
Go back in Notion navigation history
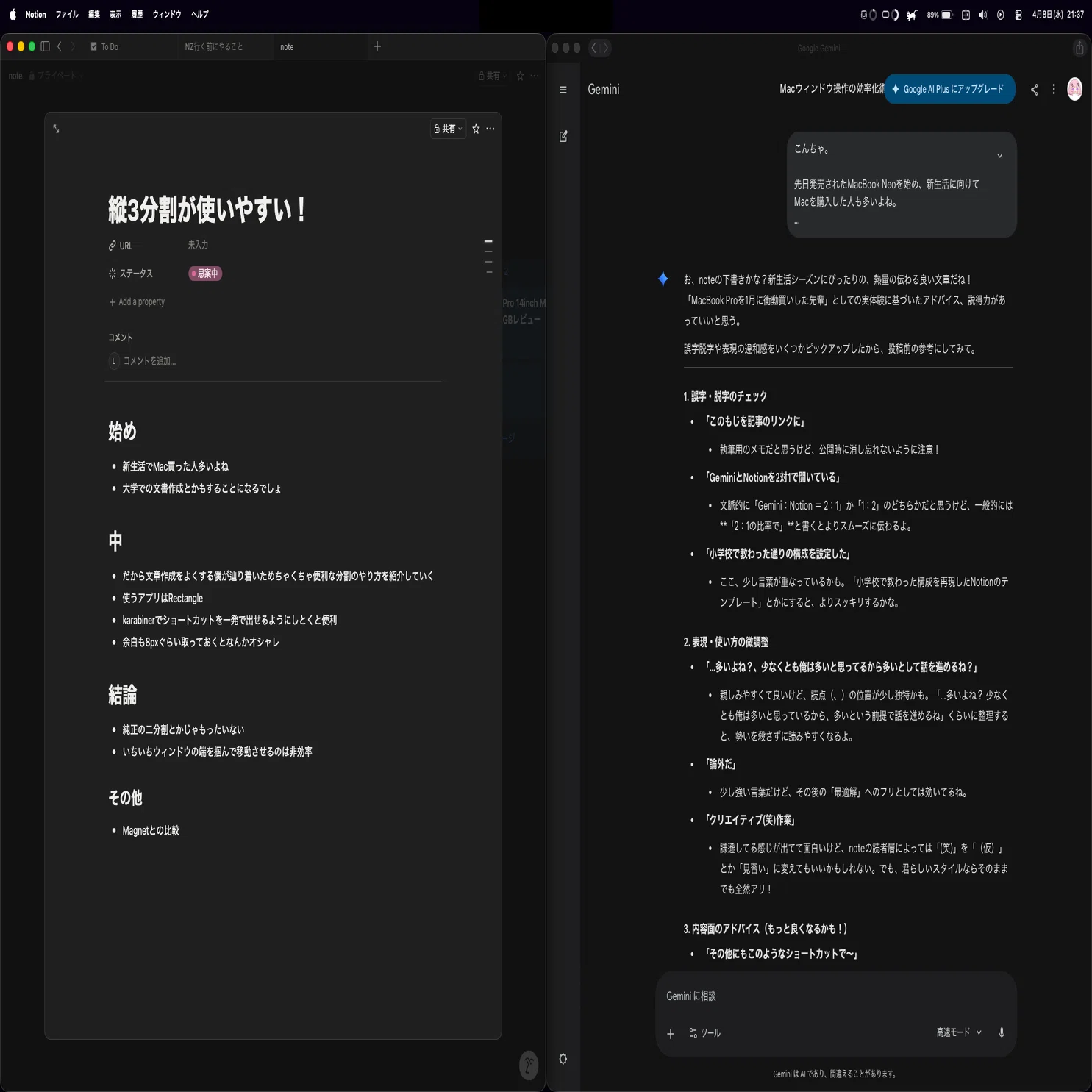click(x=60, y=46)
